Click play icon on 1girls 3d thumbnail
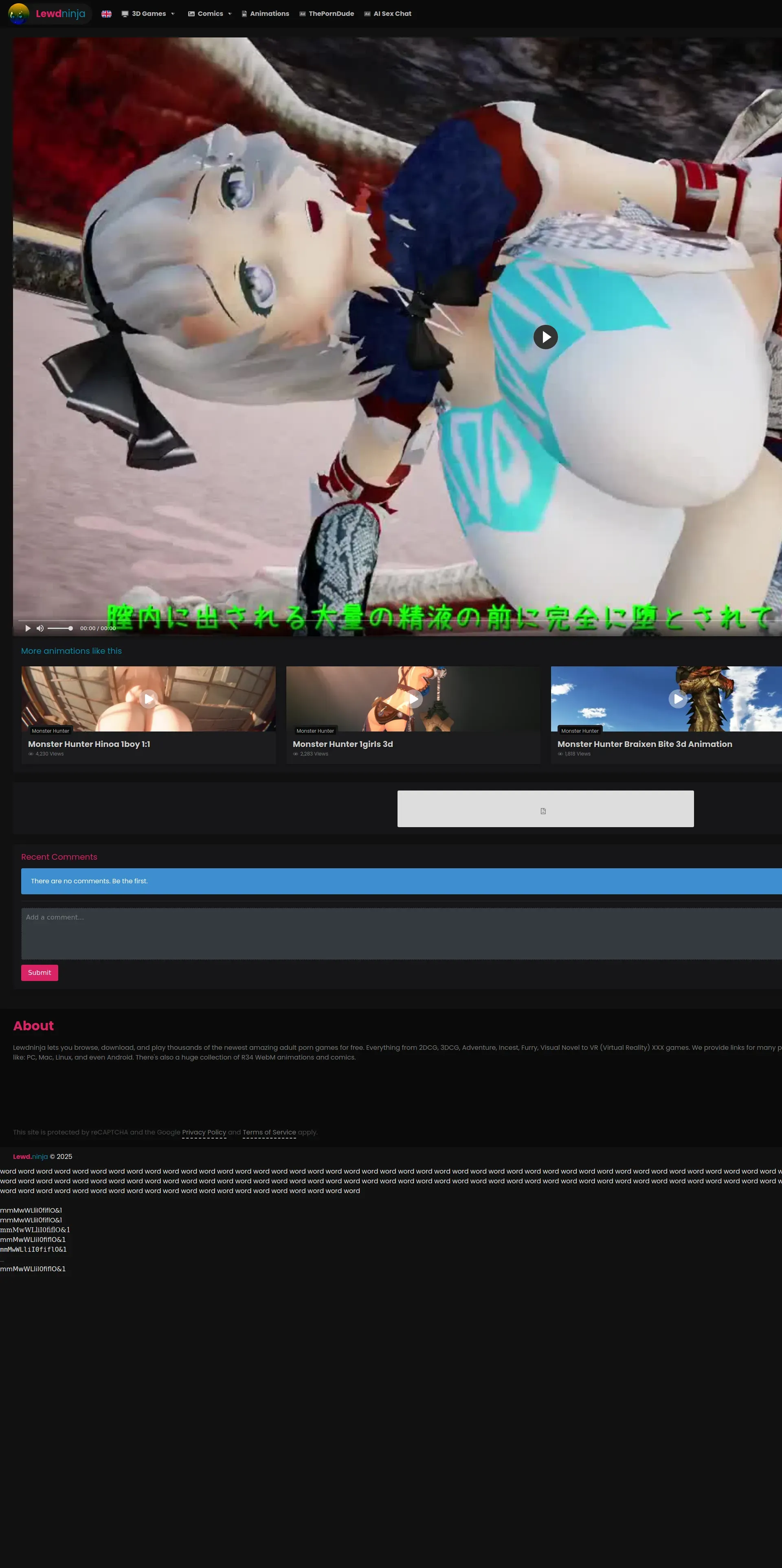 pos(413,699)
